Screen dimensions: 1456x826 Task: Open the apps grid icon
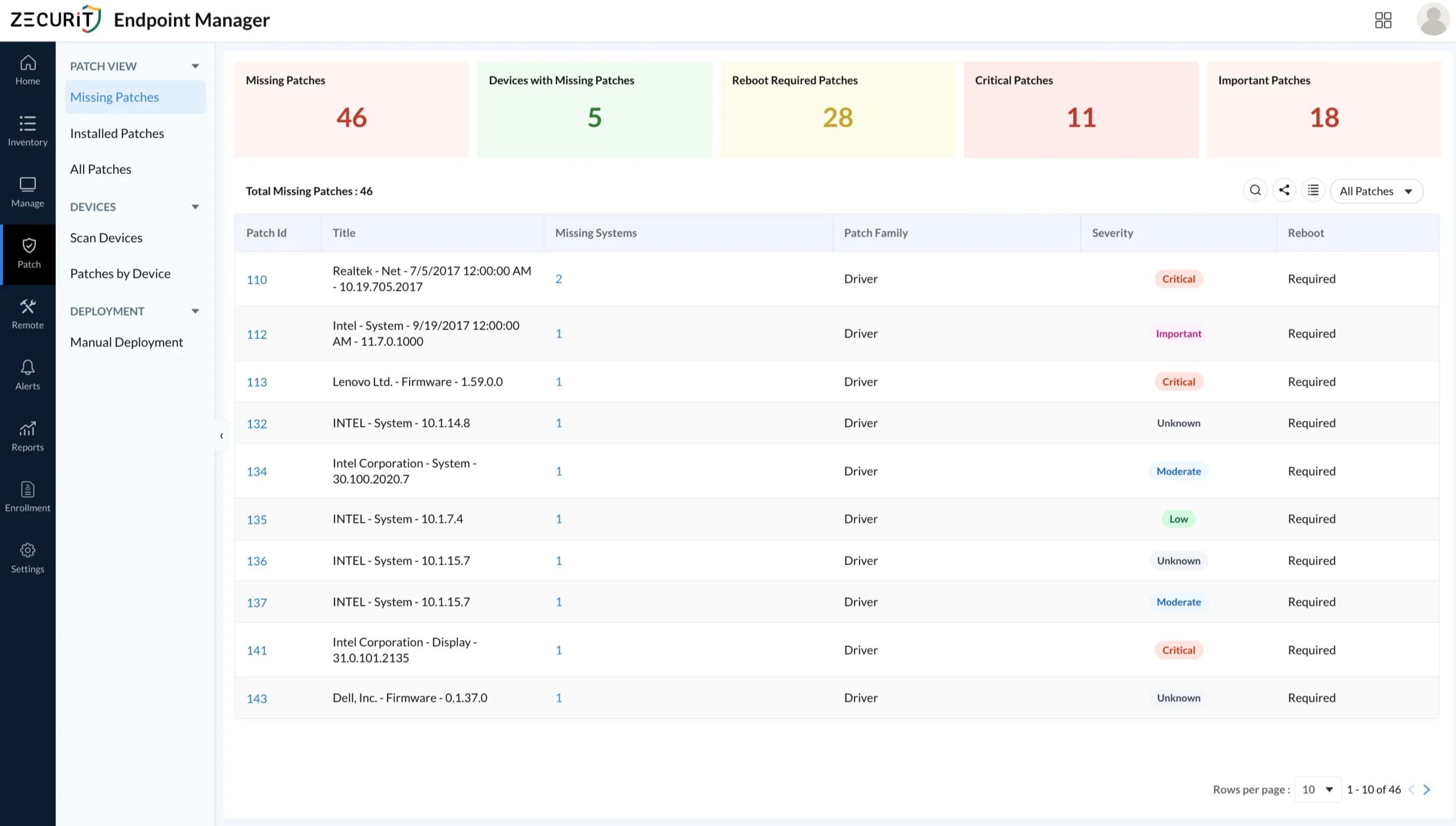tap(1383, 20)
